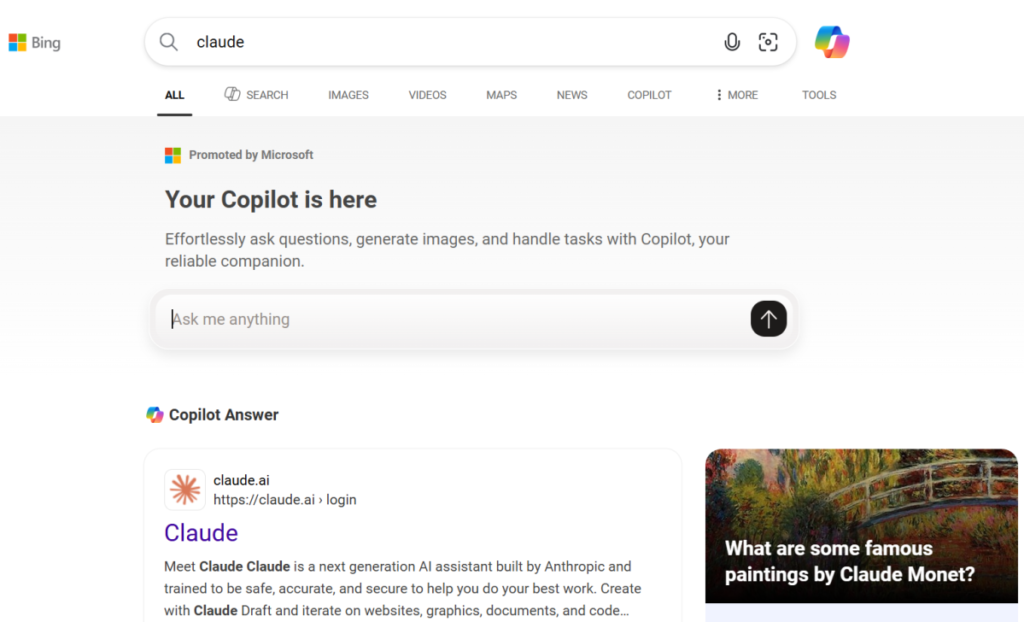Click the https://claude.ai login URL
1024x622 pixels.
(x=284, y=500)
